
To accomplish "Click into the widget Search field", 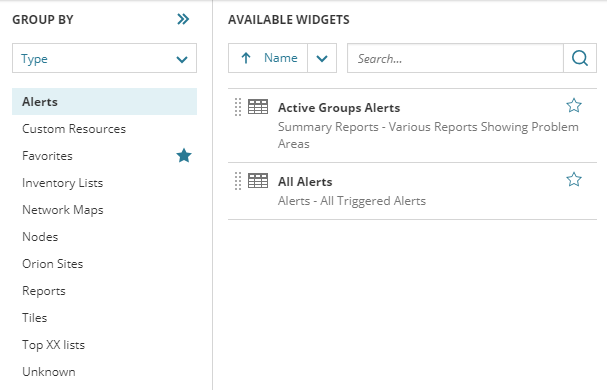I will click(455, 58).
